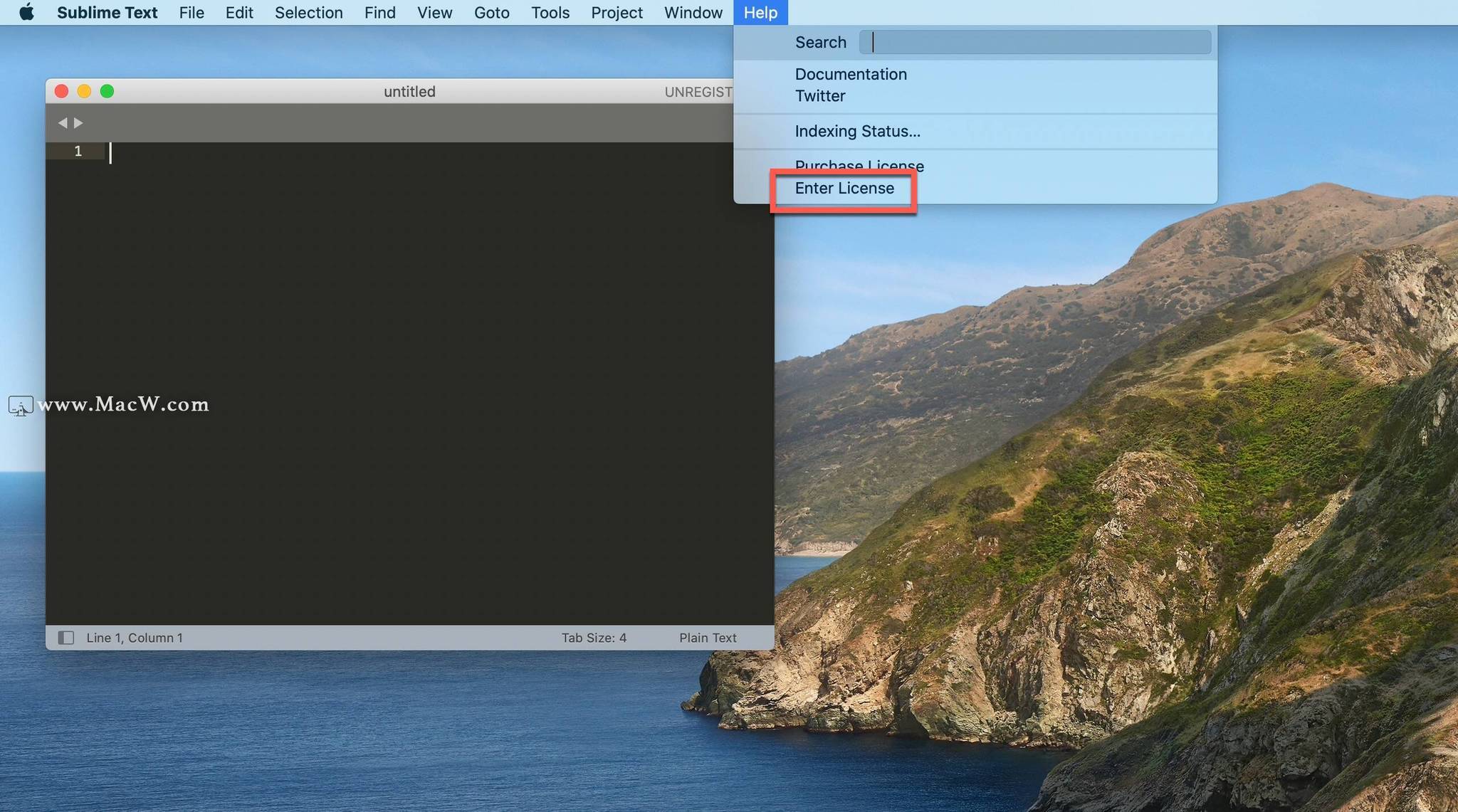Click the yellow minimize window button
Image resolution: width=1458 pixels, height=812 pixels.
pos(84,91)
